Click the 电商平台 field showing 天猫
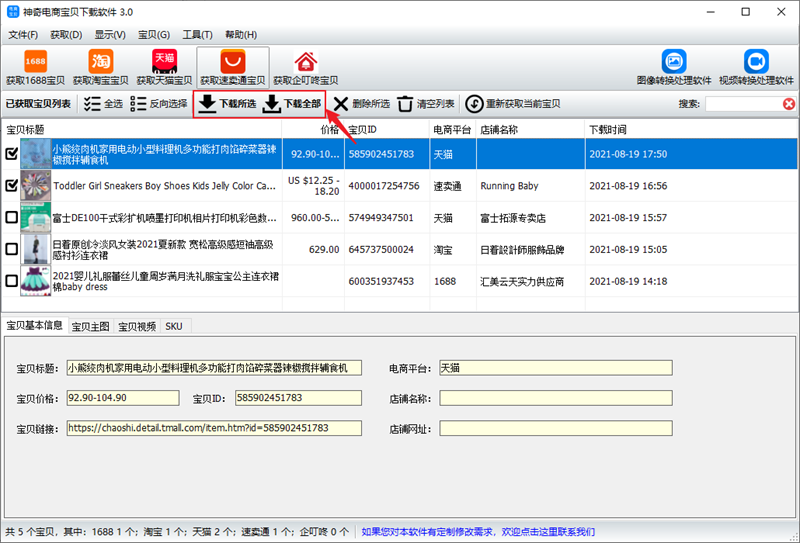This screenshot has width=800, height=543. (x=556, y=368)
